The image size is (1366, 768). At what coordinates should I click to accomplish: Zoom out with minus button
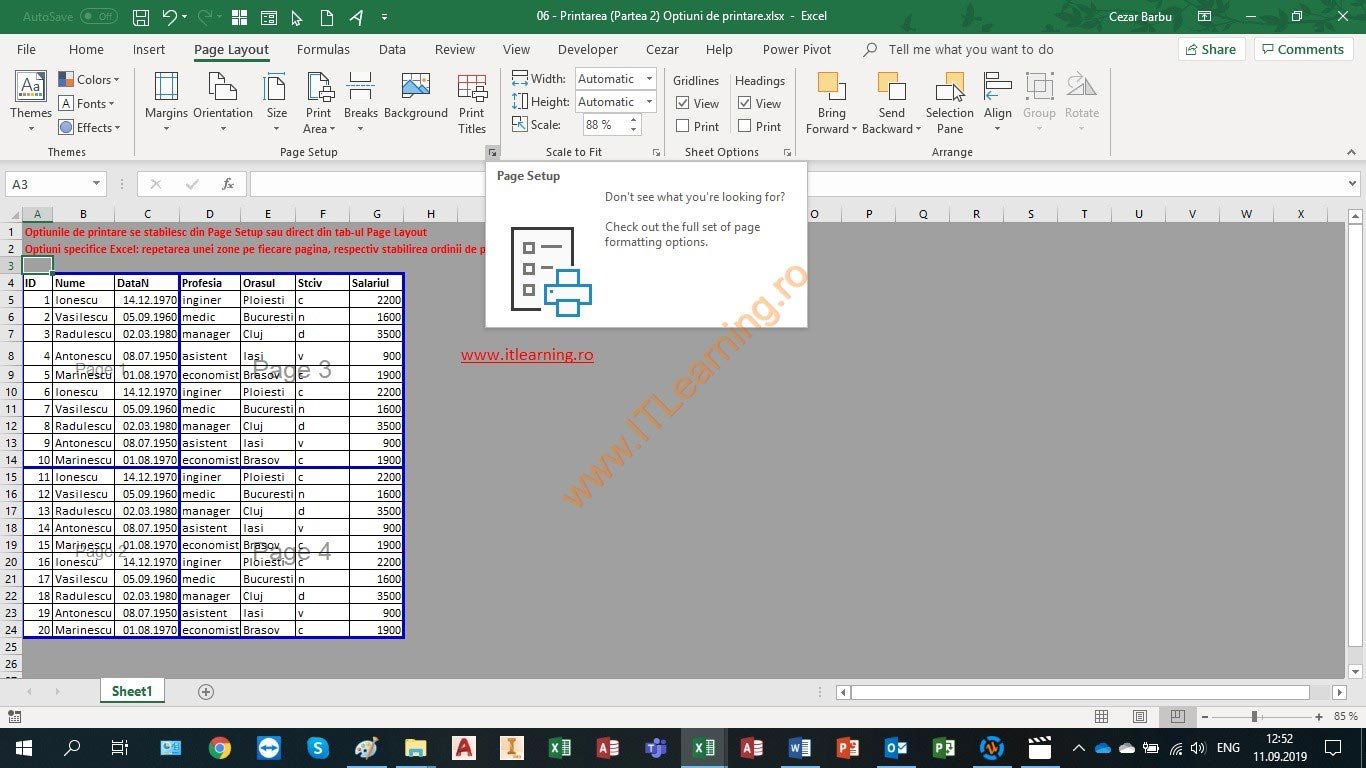[1204, 716]
